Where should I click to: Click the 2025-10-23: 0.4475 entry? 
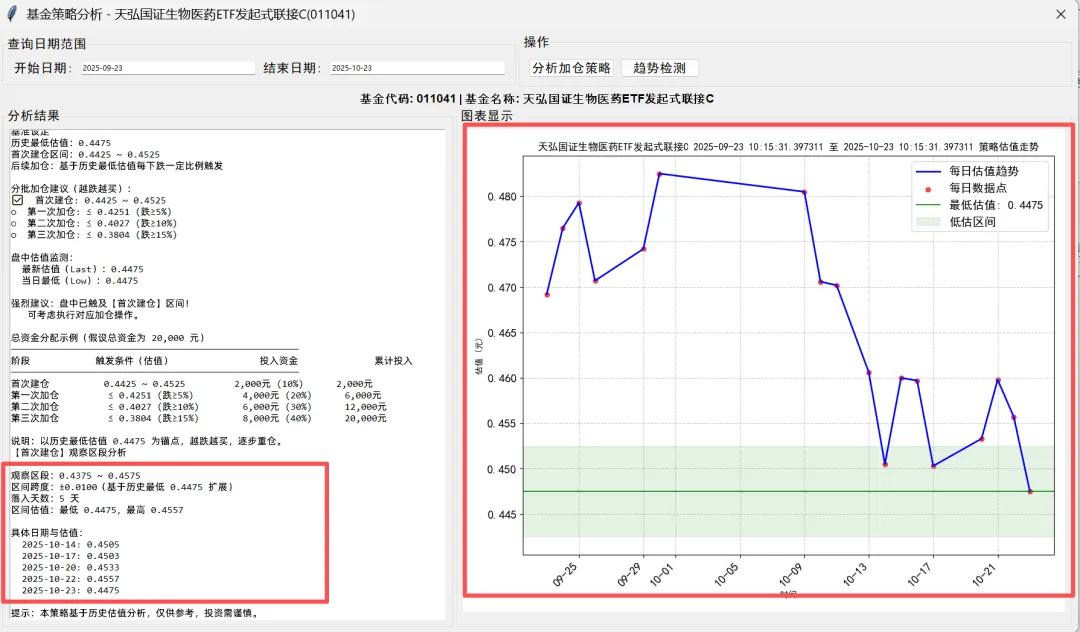point(70,591)
